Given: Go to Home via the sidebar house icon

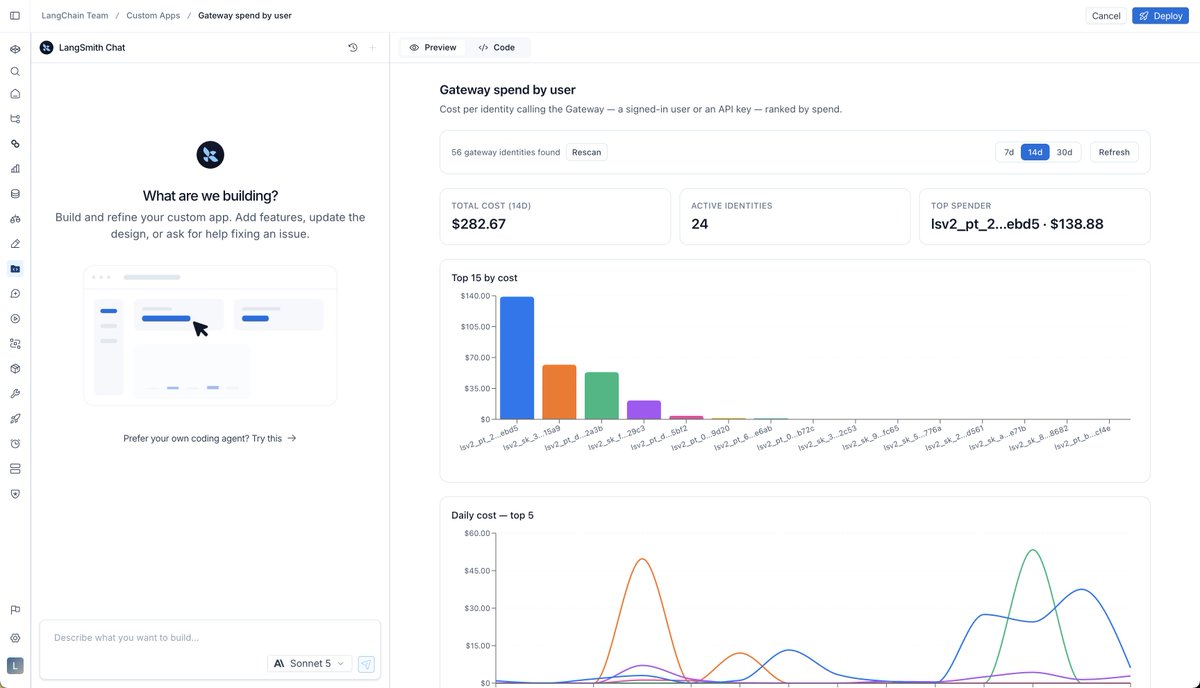Looking at the screenshot, I should (x=15, y=94).
